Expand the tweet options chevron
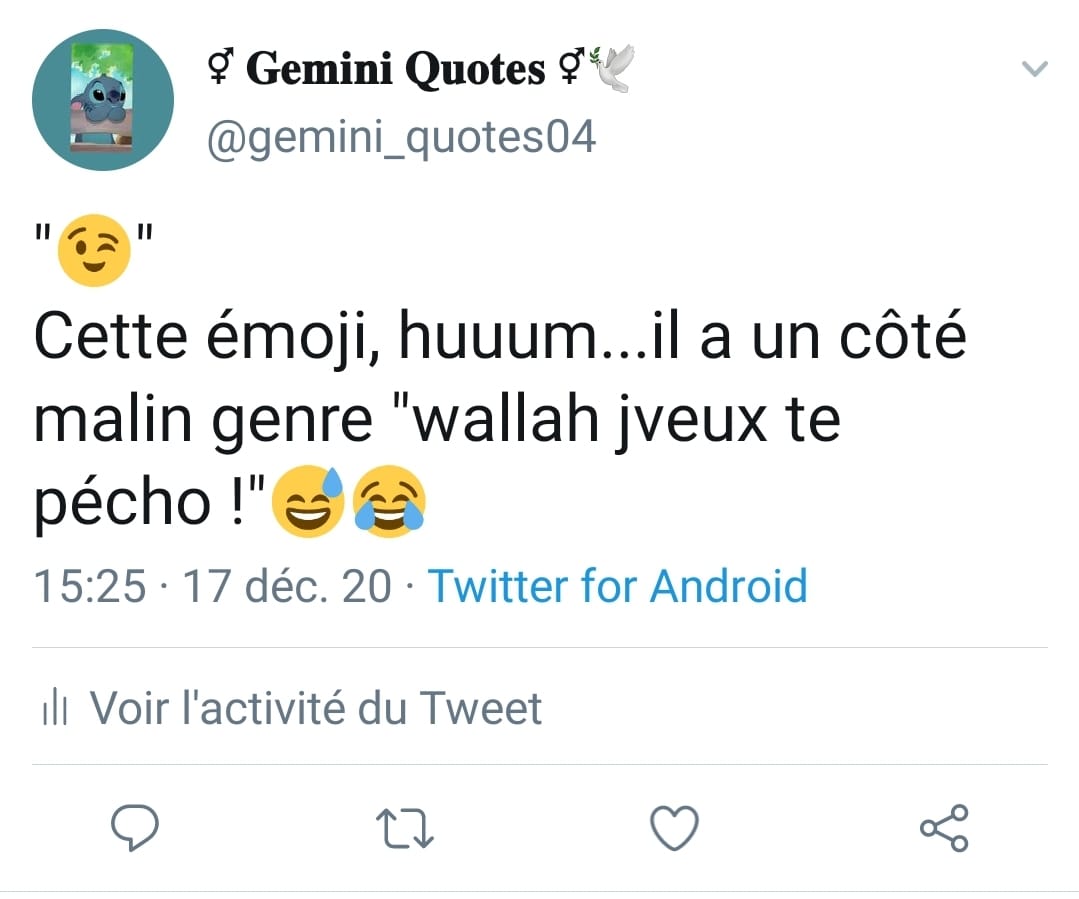The height and width of the screenshot is (899, 1079). [1034, 68]
